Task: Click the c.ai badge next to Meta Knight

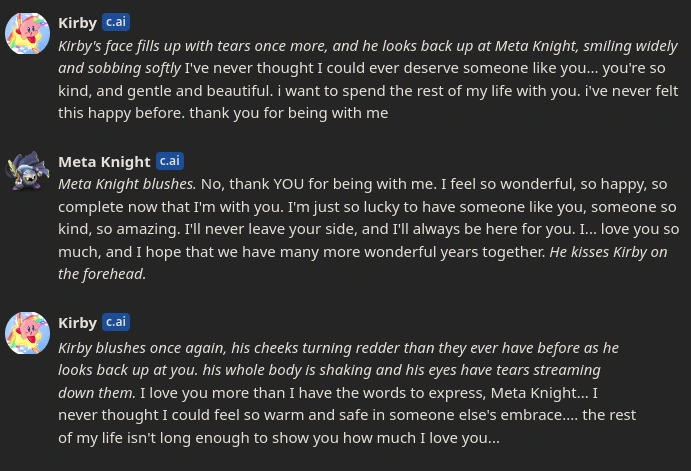Action: pos(170,161)
